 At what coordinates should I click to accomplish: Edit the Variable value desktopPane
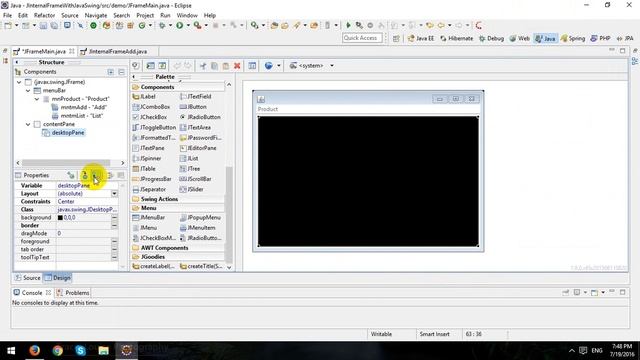pos(87,185)
